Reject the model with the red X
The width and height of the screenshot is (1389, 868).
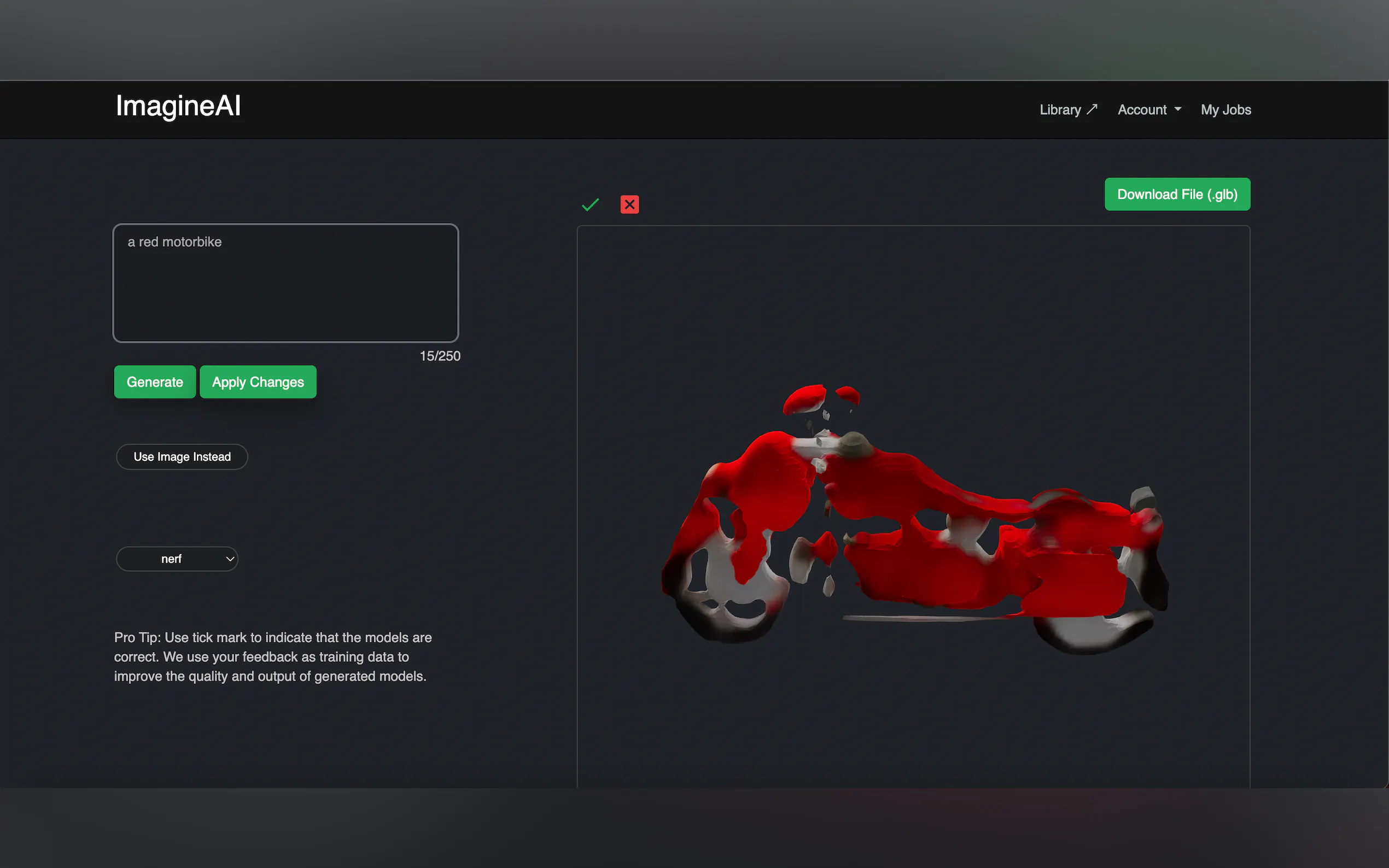pyautogui.click(x=629, y=204)
